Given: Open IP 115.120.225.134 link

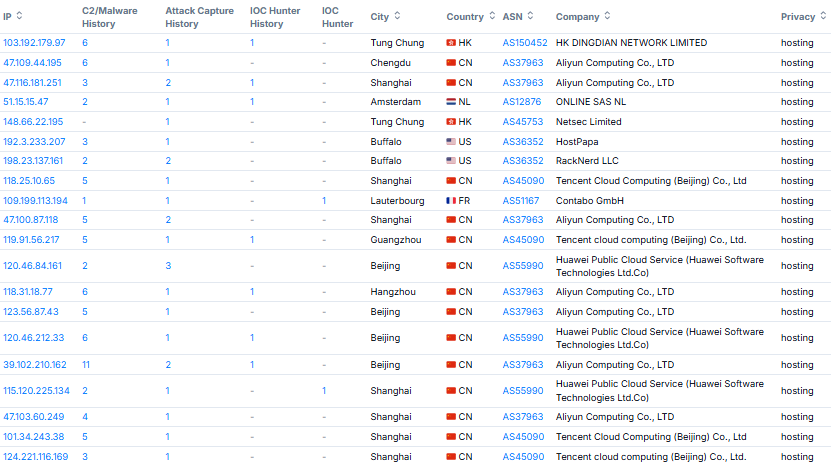Looking at the screenshot, I should 36,391.
